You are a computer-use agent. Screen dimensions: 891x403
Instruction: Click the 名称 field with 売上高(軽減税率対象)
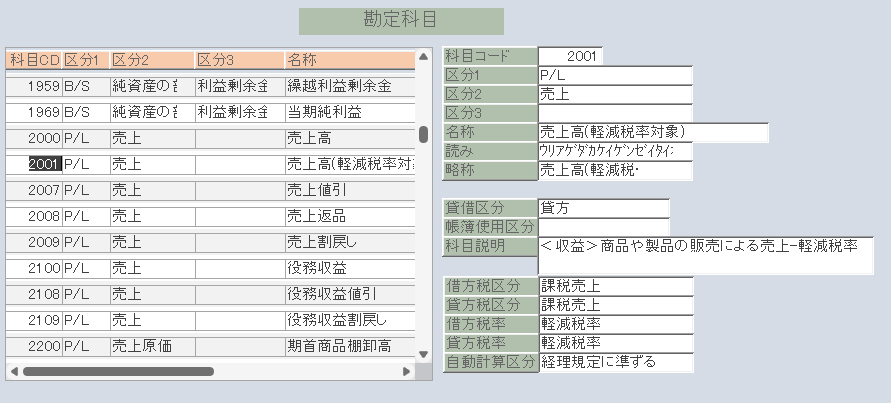[653, 132]
